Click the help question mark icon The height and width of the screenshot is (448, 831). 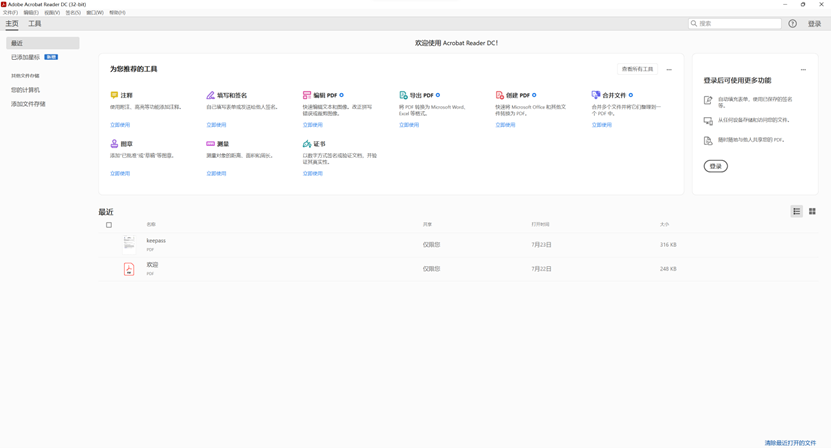point(792,23)
